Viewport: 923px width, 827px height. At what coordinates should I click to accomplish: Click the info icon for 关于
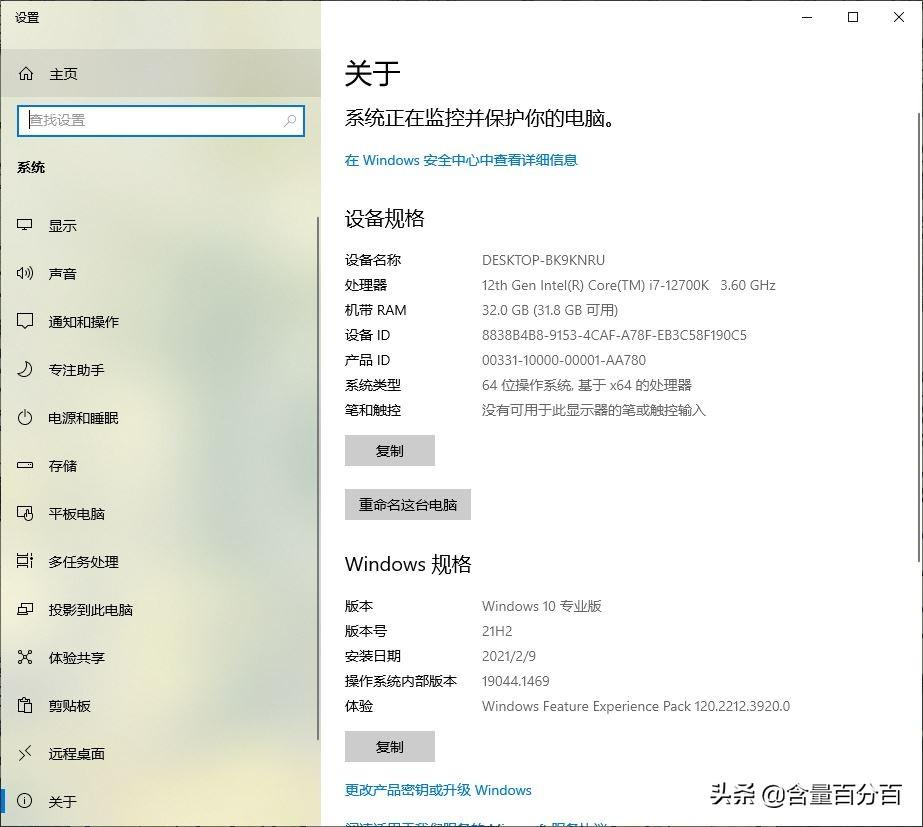click(25, 801)
